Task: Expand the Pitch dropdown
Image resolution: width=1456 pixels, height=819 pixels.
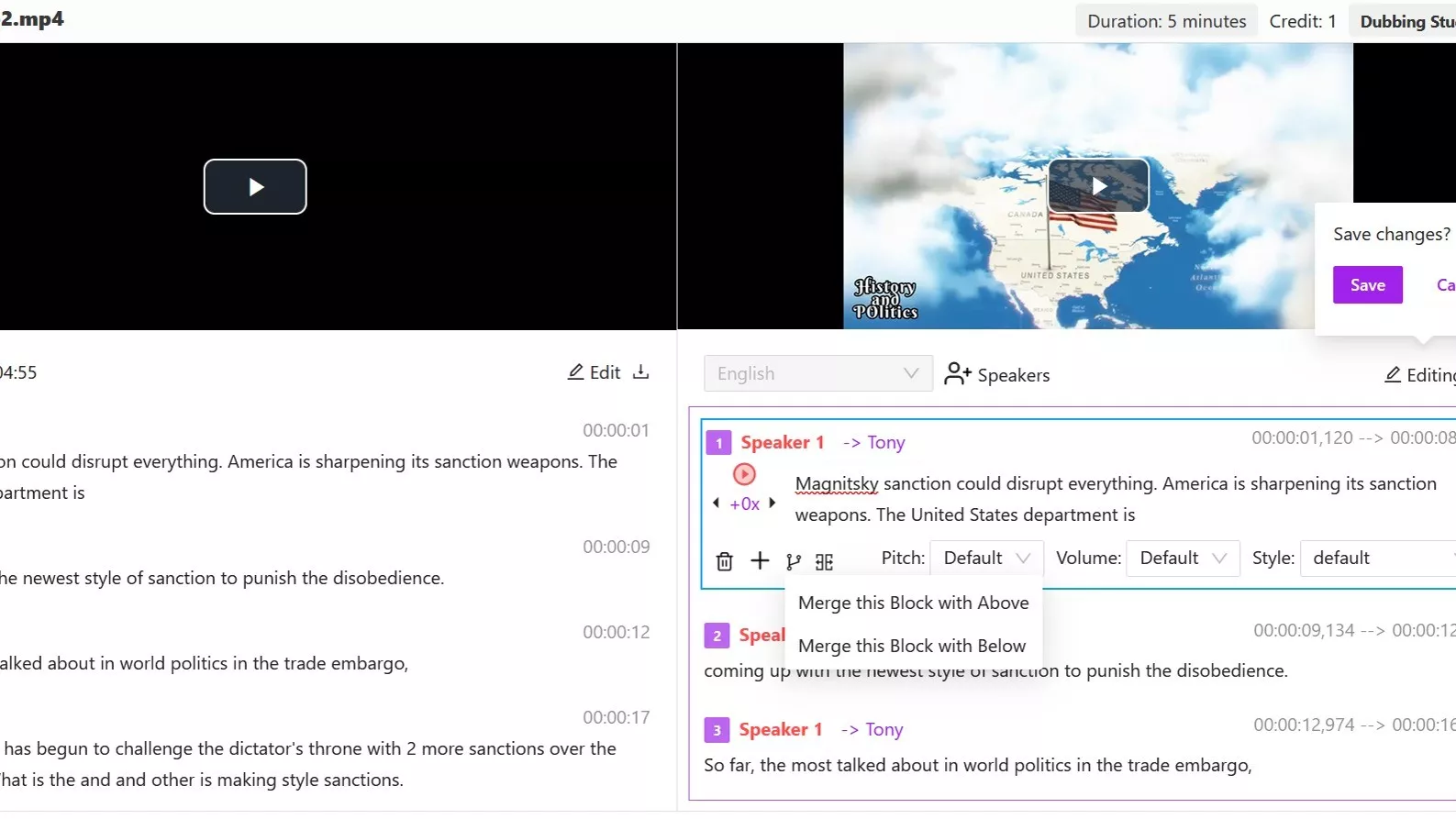Action: [x=986, y=559]
